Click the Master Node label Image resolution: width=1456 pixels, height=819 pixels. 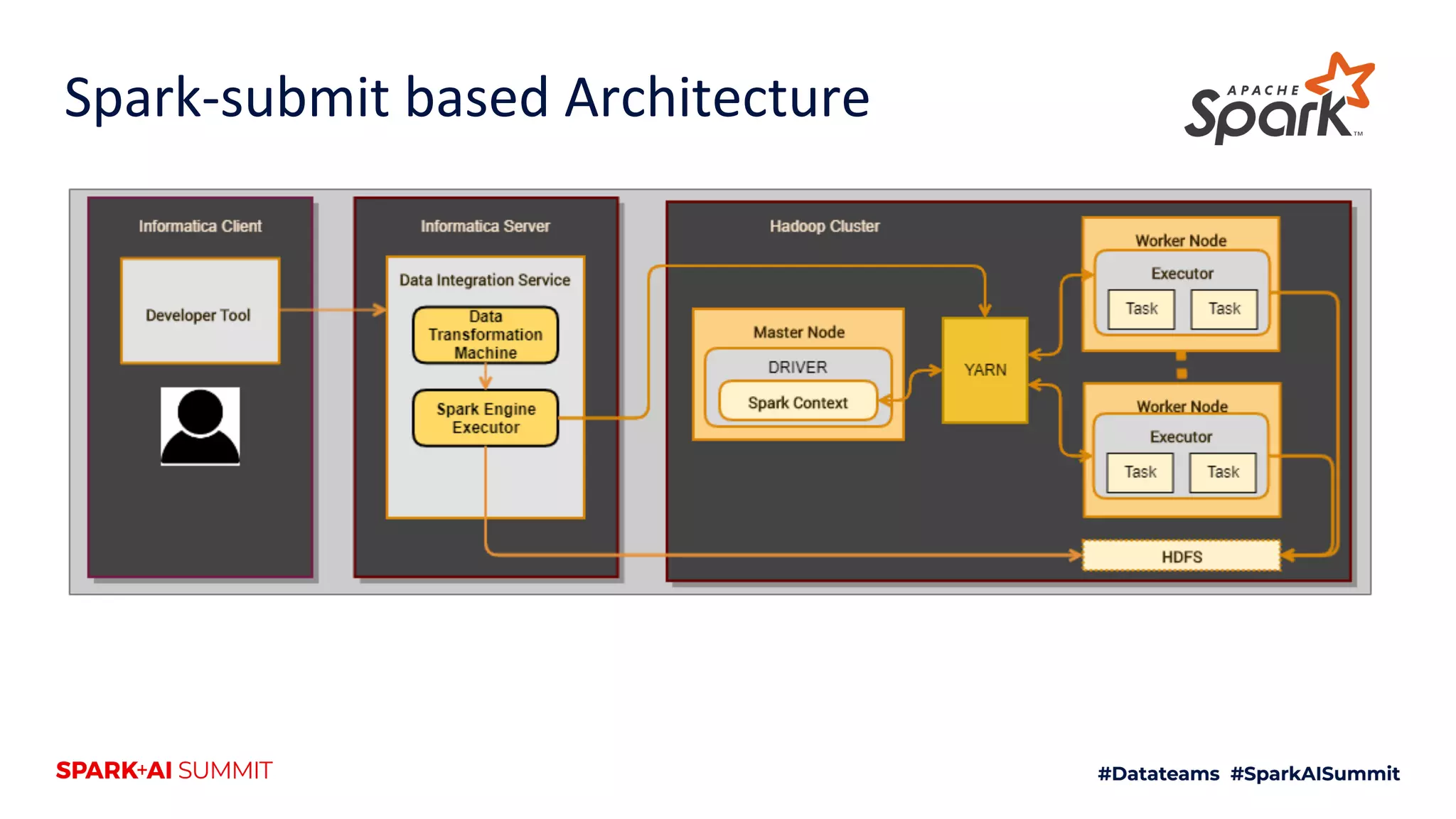pos(799,332)
